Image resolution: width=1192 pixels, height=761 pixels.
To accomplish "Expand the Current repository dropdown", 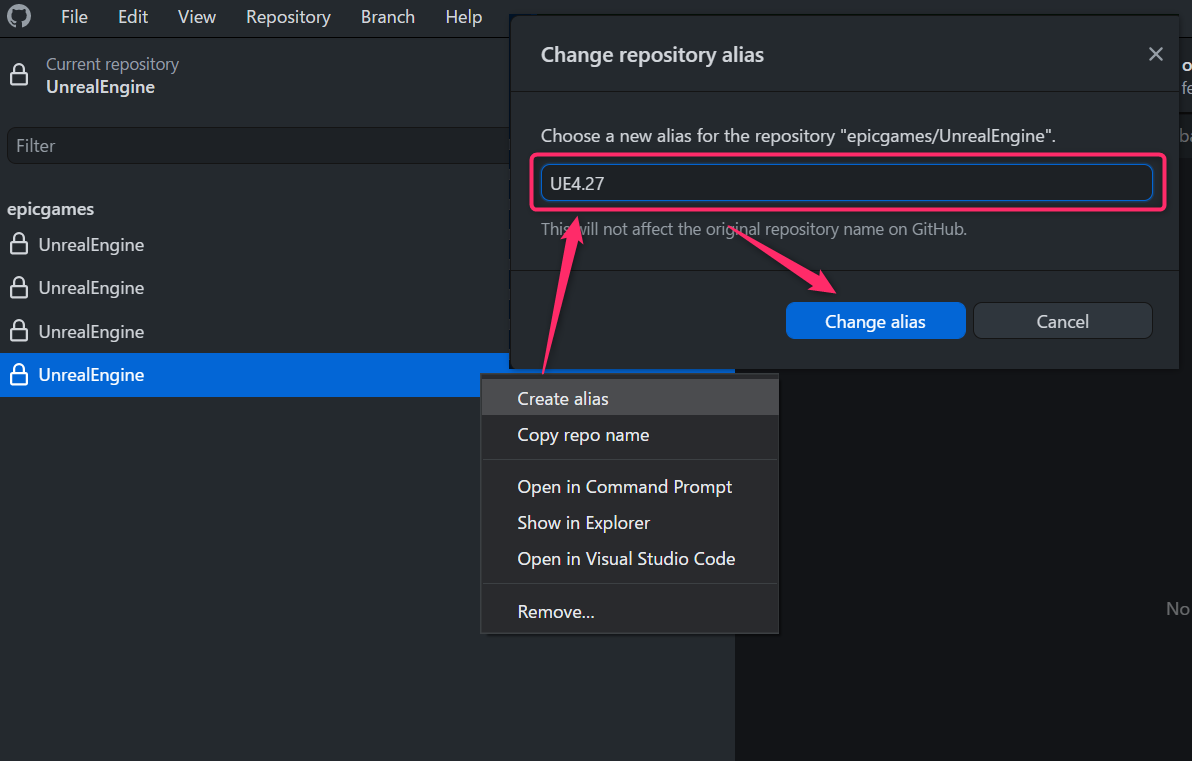I will [255, 75].
